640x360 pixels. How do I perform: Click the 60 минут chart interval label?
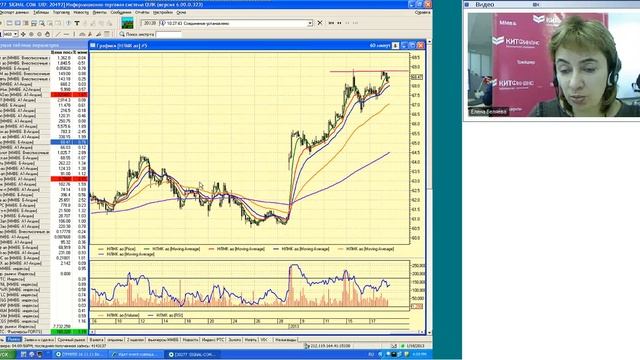pyautogui.click(x=380, y=46)
